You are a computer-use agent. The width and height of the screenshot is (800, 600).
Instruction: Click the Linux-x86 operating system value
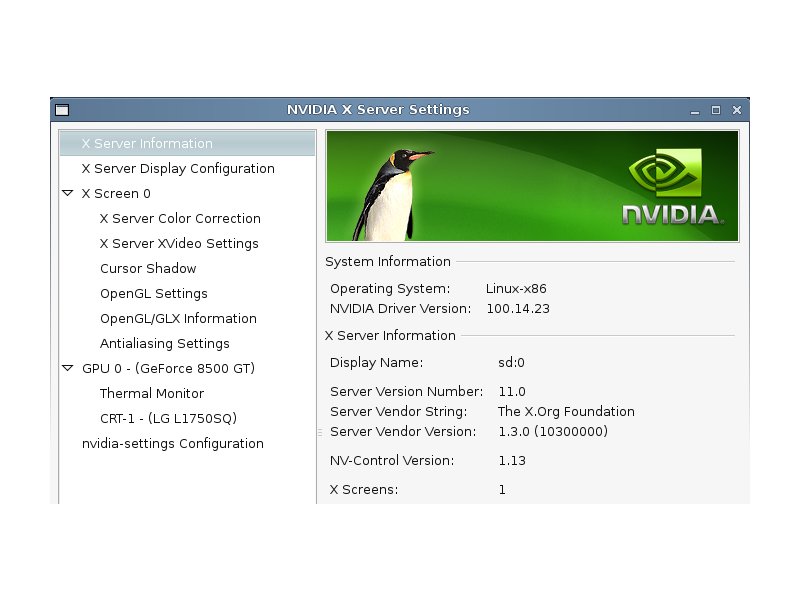[x=516, y=289]
